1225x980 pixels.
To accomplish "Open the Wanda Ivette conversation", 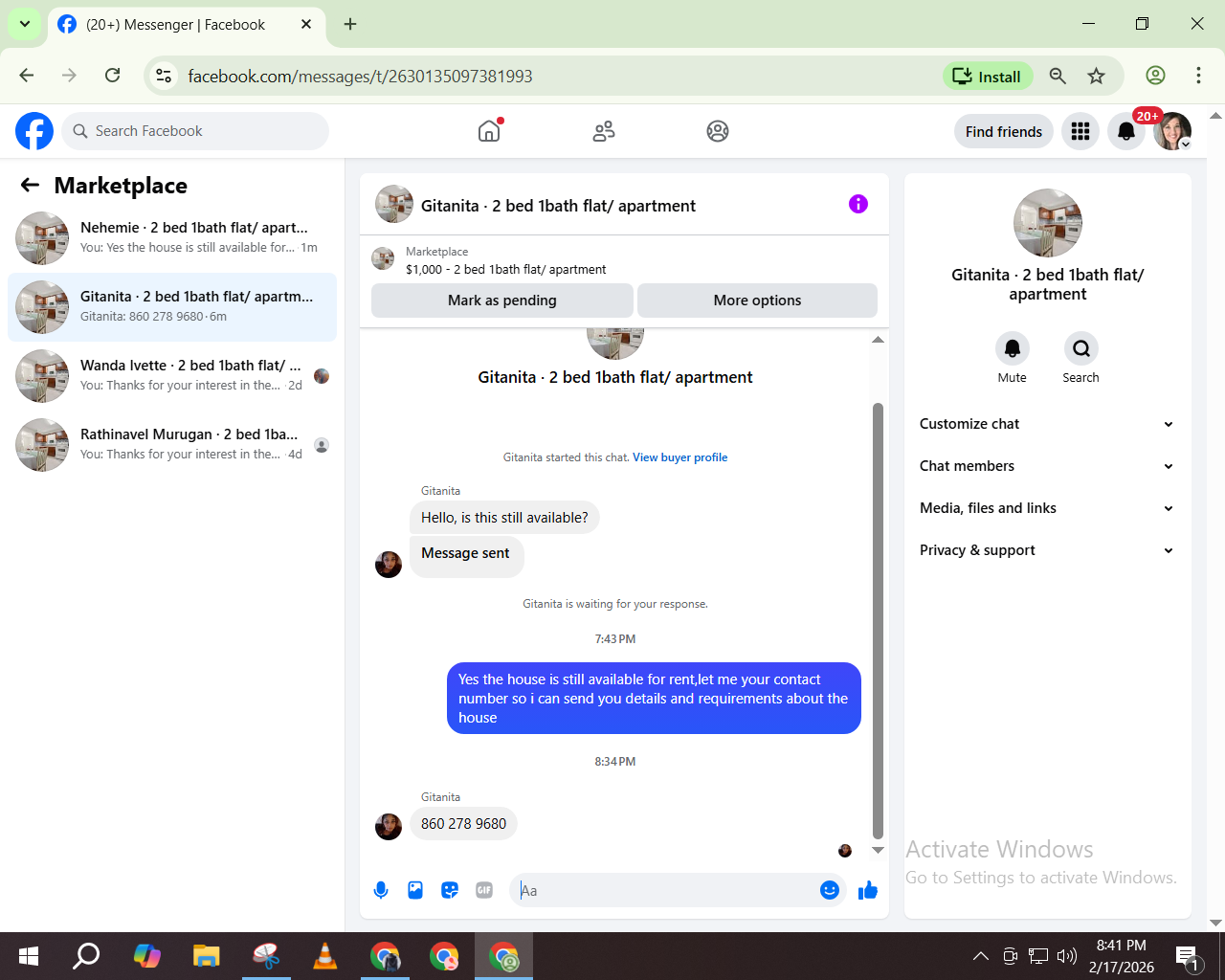I will (x=172, y=375).
